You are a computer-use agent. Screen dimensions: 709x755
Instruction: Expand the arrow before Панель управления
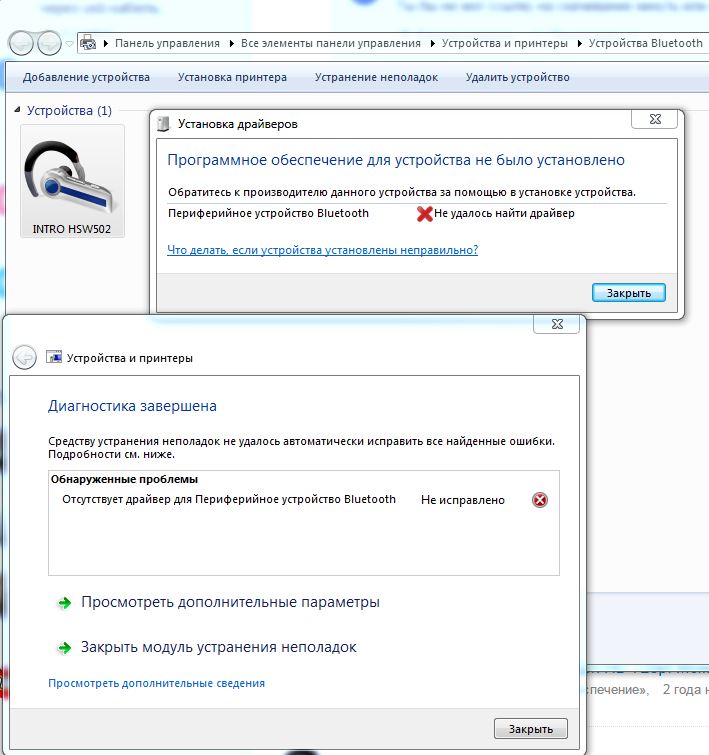(x=106, y=43)
